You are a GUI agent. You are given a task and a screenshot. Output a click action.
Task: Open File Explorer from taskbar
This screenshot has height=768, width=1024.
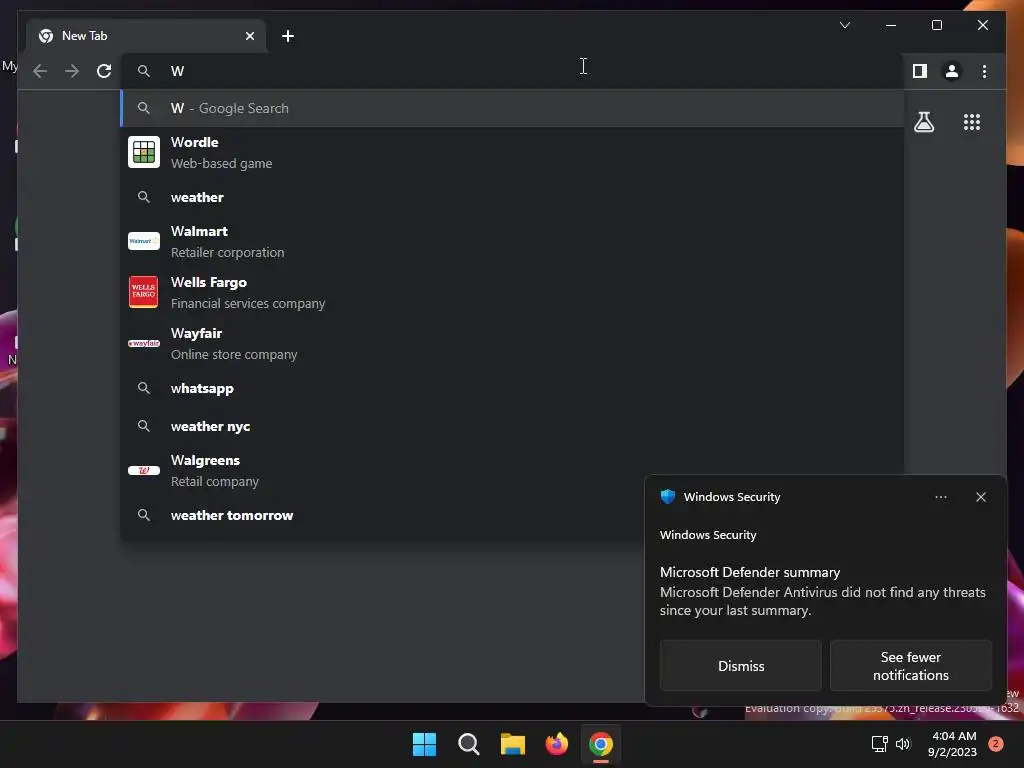(513, 744)
